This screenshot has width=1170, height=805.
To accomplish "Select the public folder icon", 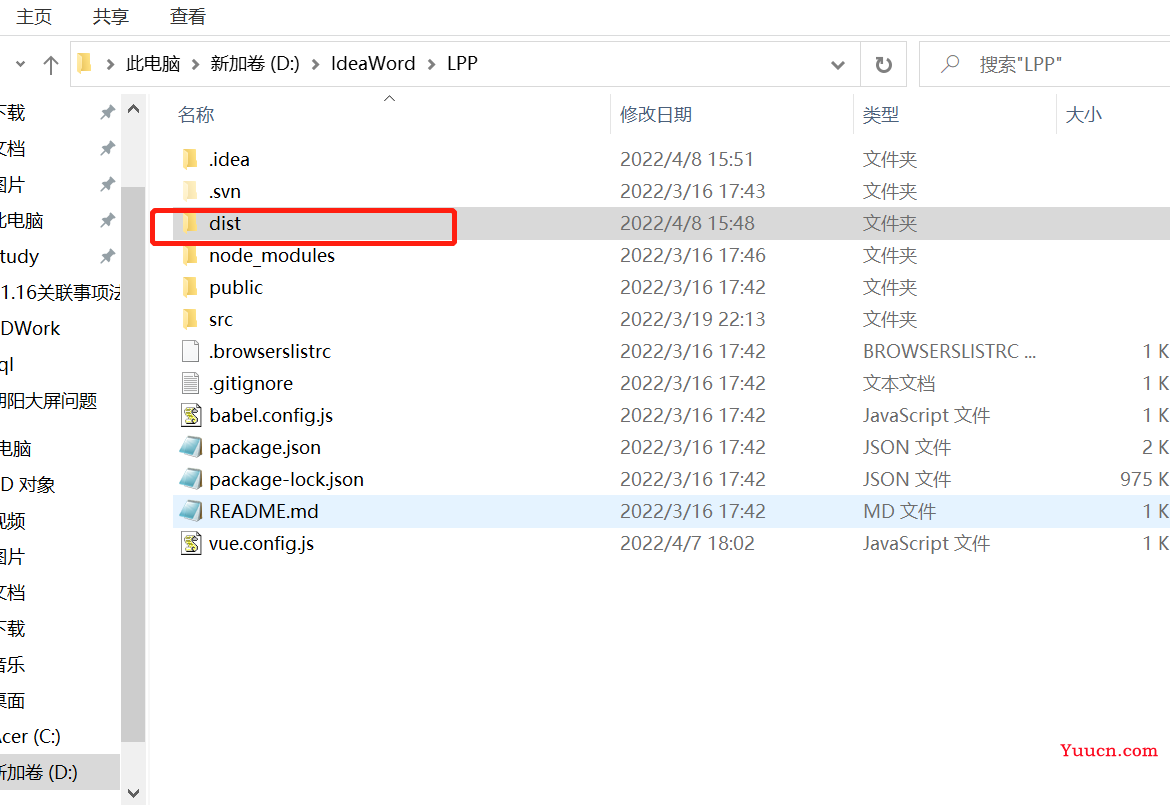I will pyautogui.click(x=190, y=287).
